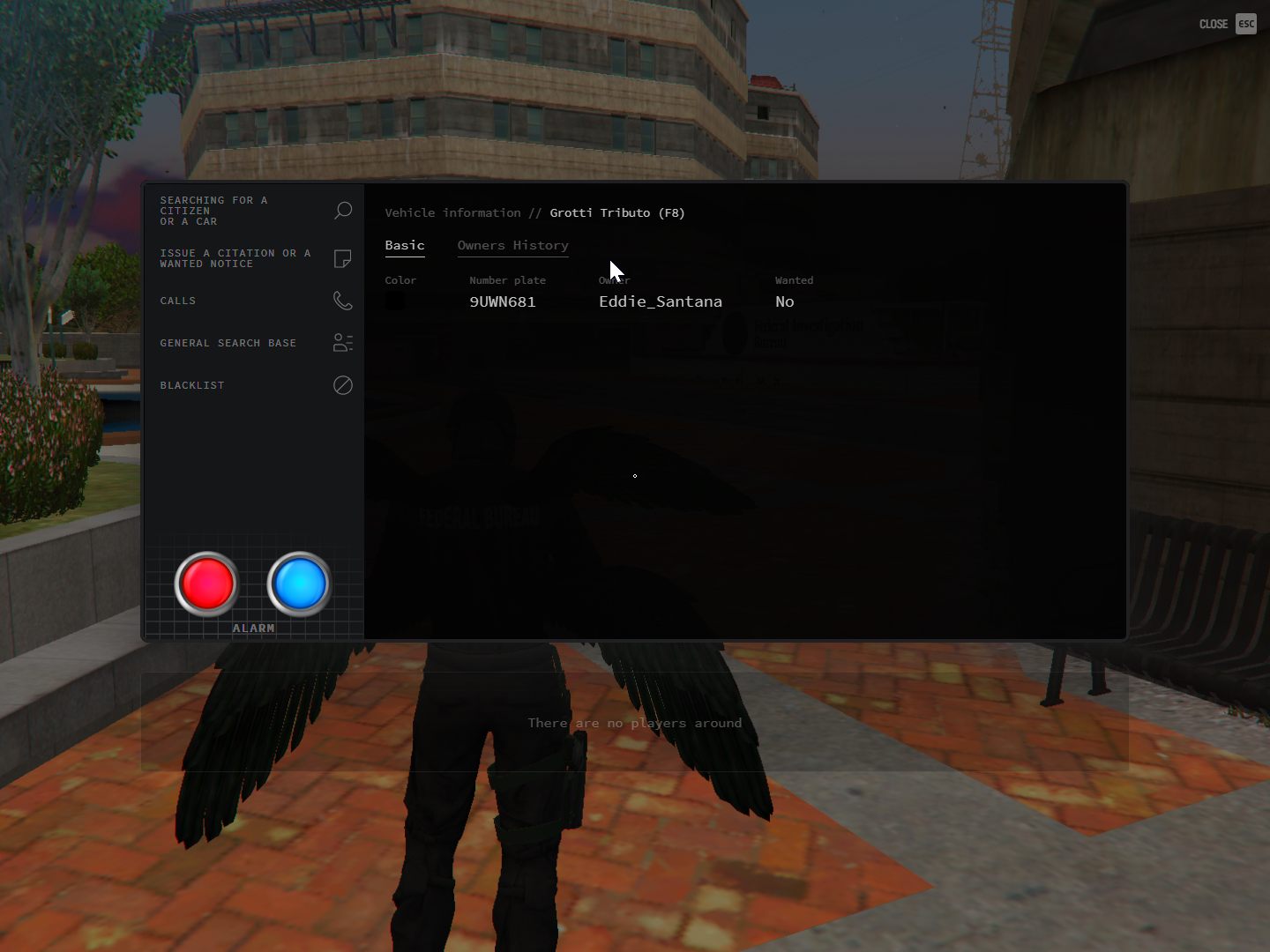
Task: Click the Vehicle information breadcrumb
Action: (452, 212)
